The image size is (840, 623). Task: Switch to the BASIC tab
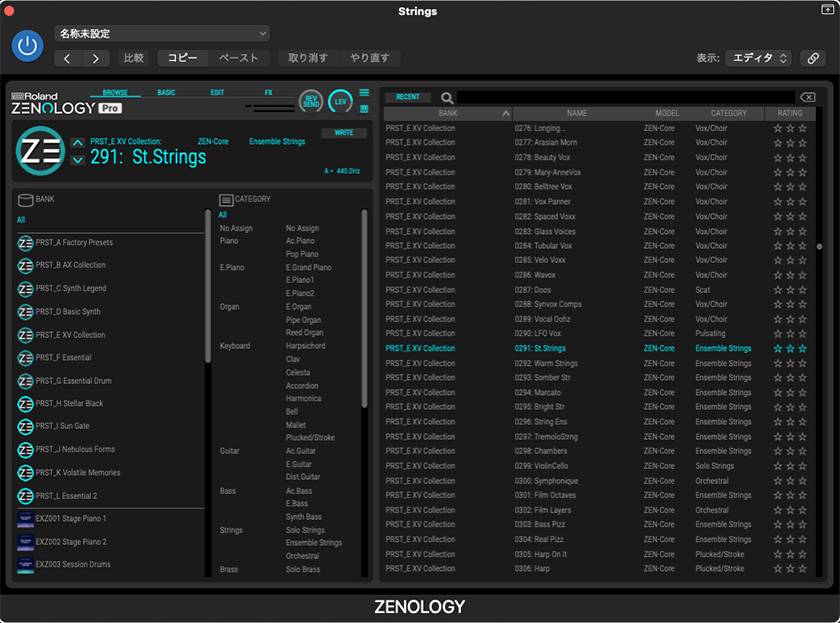pyautogui.click(x=166, y=92)
